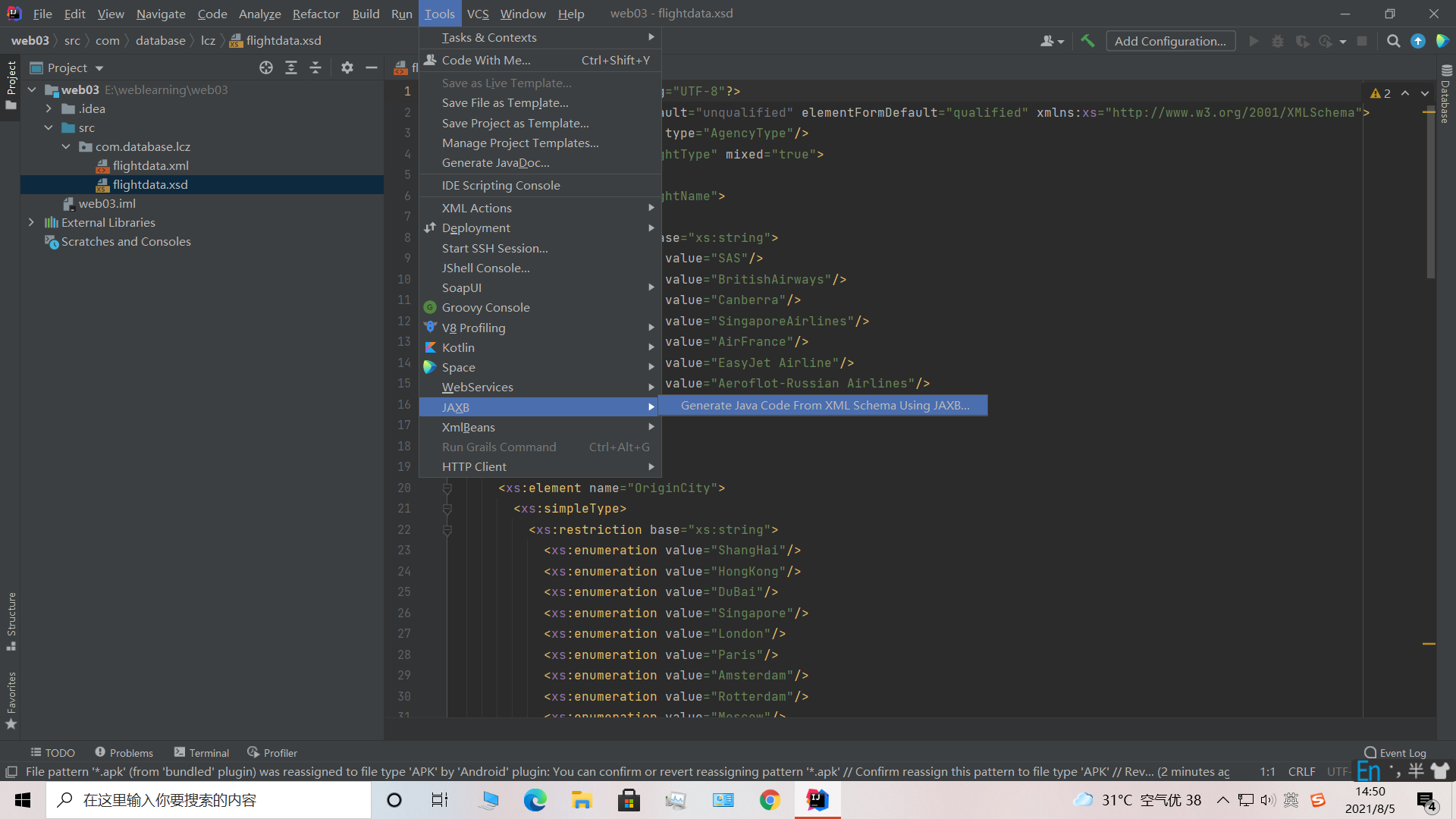Click the Run play icon in toolbar
The height and width of the screenshot is (819, 1456).
tap(1254, 41)
